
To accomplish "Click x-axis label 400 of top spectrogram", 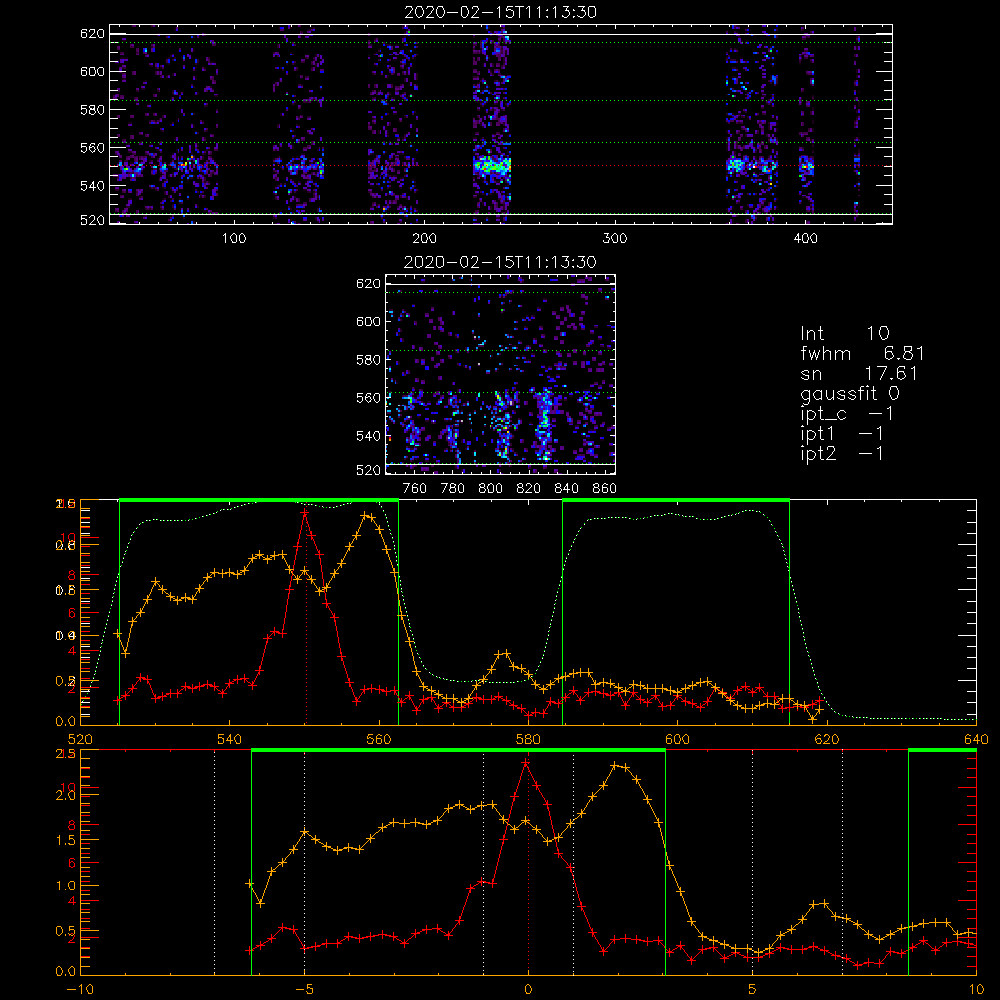I will coord(805,239).
